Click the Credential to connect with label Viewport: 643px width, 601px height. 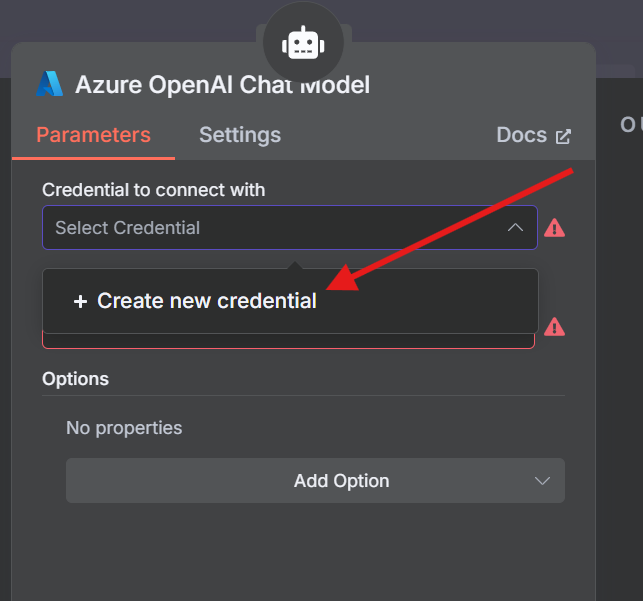[153, 190]
